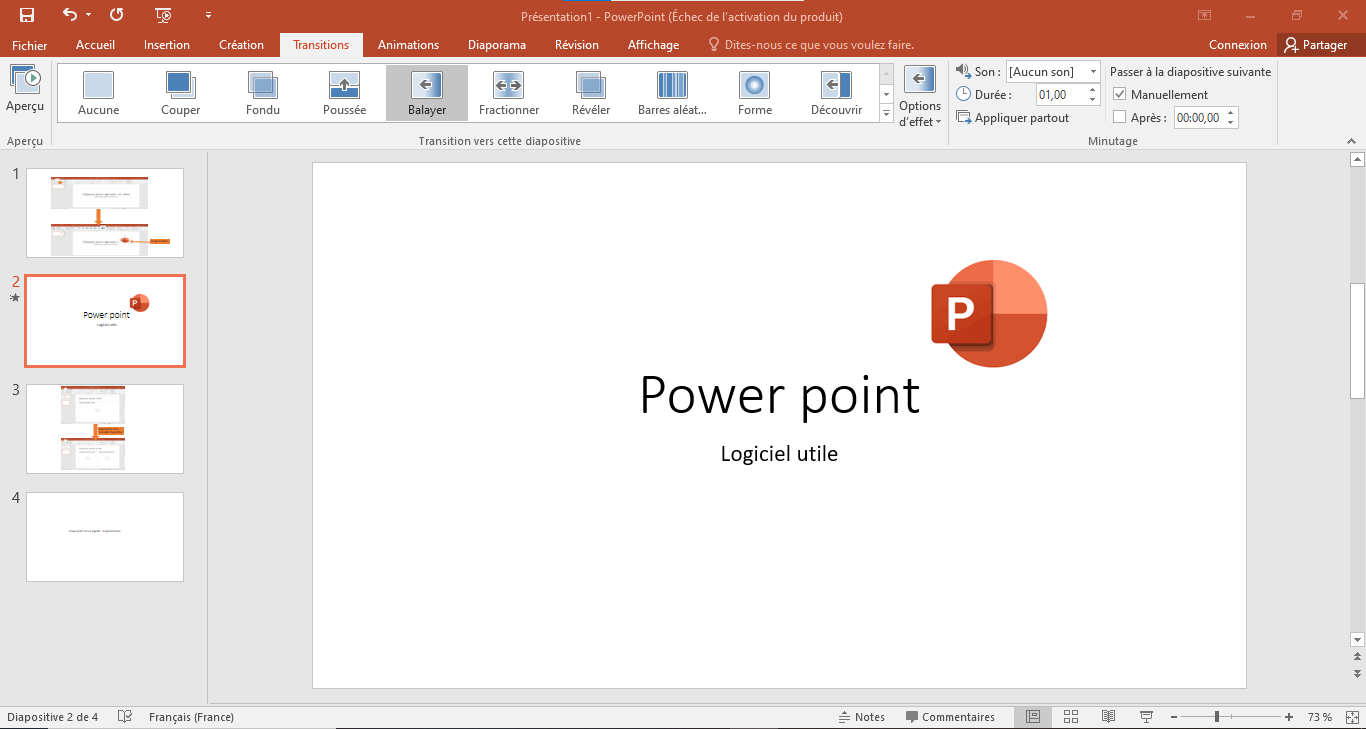Click the zoom slider handle
1366x729 pixels.
pyautogui.click(x=1217, y=717)
